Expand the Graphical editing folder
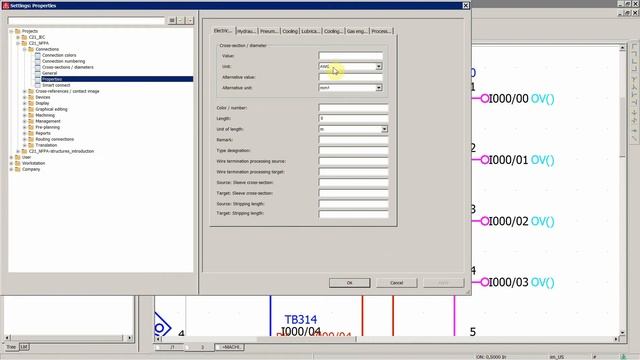The height and width of the screenshot is (360, 640). point(24,109)
